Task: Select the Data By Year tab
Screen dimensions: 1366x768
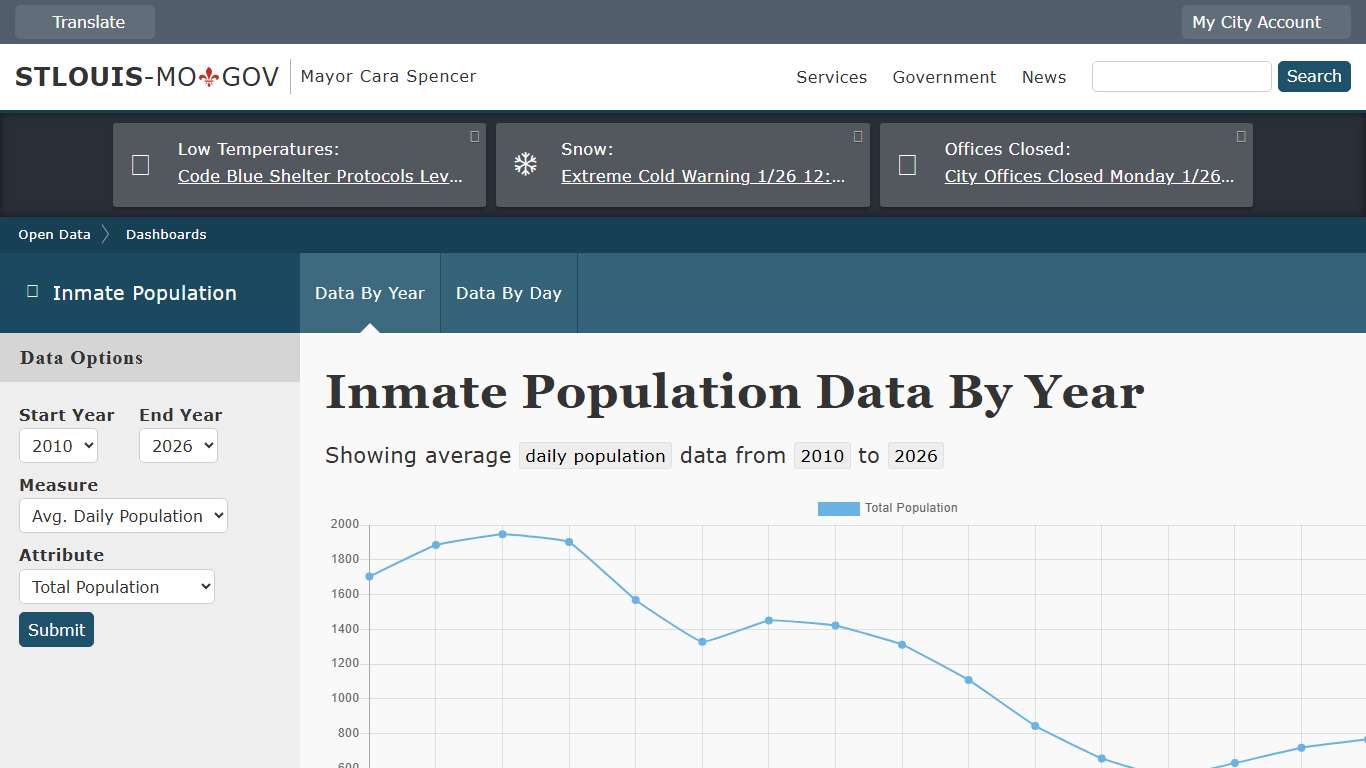Action: pyautogui.click(x=369, y=292)
